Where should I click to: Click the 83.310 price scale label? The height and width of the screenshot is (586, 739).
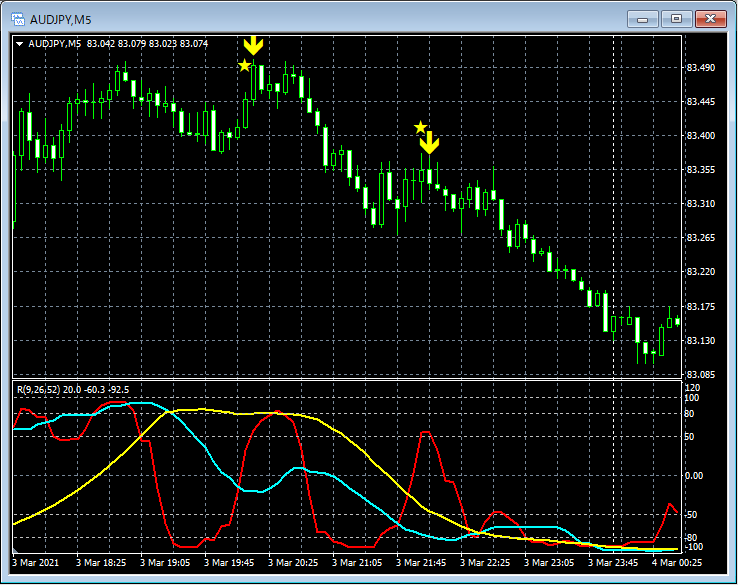pos(700,204)
